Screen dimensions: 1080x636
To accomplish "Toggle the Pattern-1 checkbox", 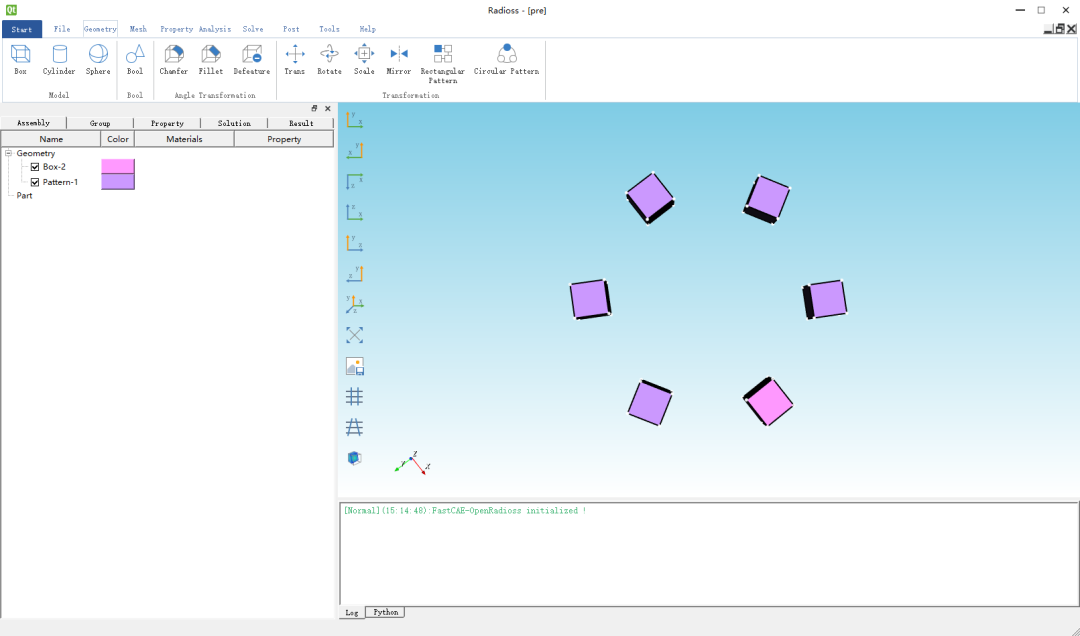I will pyautogui.click(x=35, y=182).
